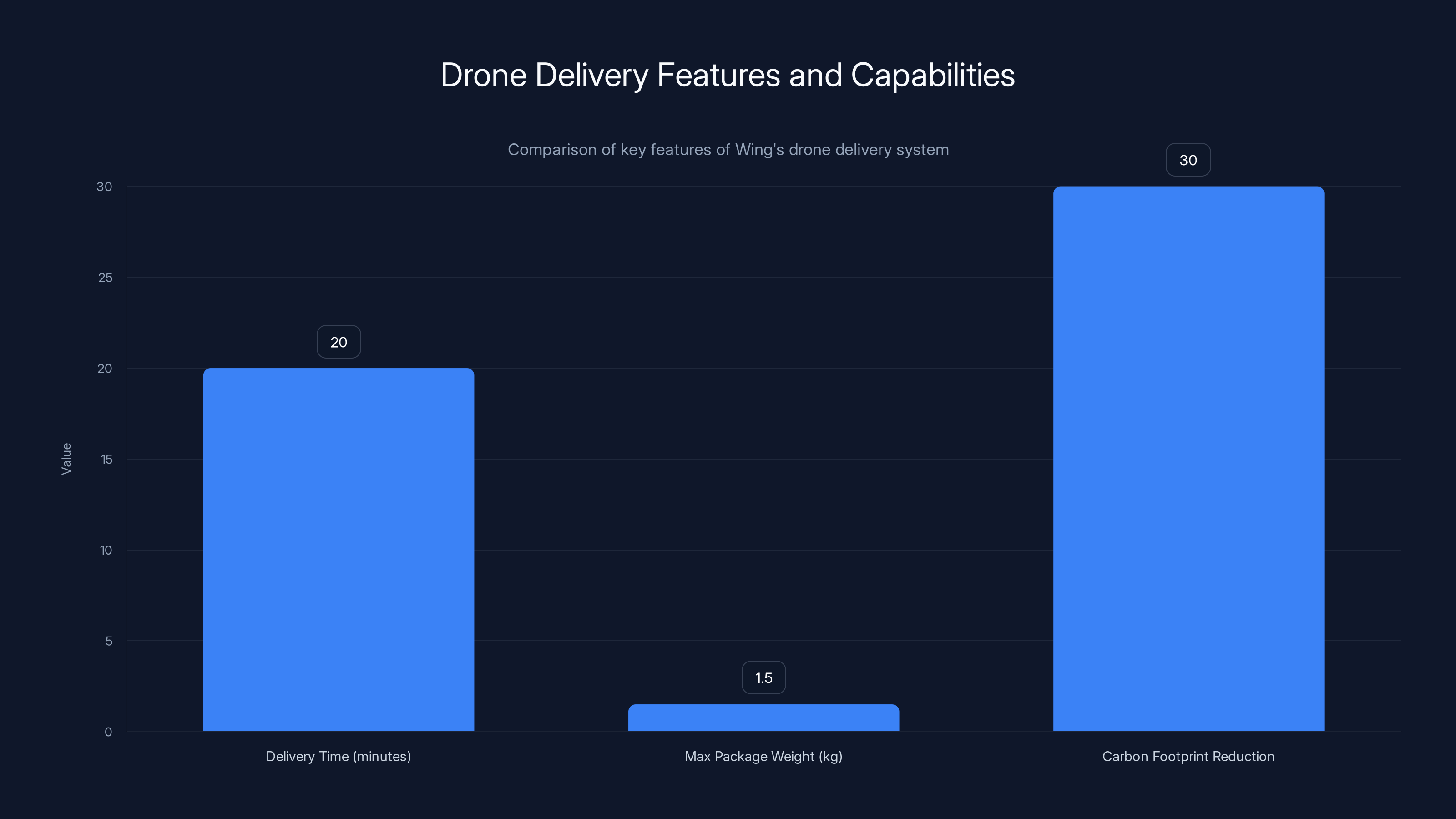Select the Max Package Weight (kg) axis label

point(763,756)
